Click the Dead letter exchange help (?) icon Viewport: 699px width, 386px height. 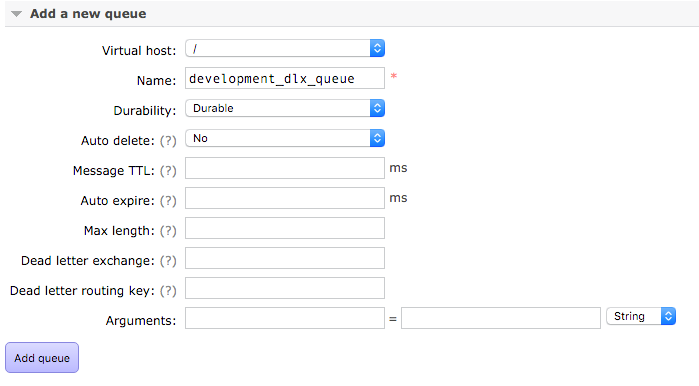[x=168, y=261]
